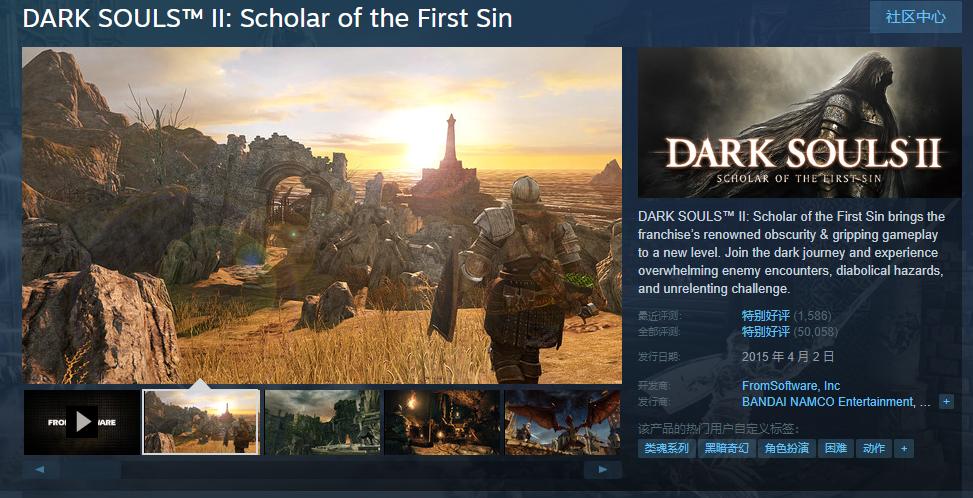Open the FromSoftware, Inc developer link

tap(791, 386)
